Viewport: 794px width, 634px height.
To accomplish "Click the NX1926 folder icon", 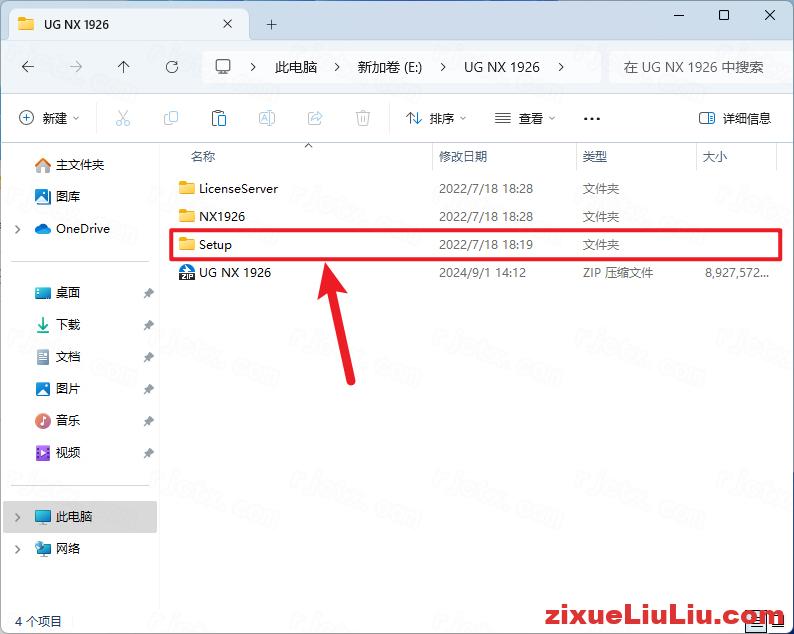I will click(x=186, y=216).
